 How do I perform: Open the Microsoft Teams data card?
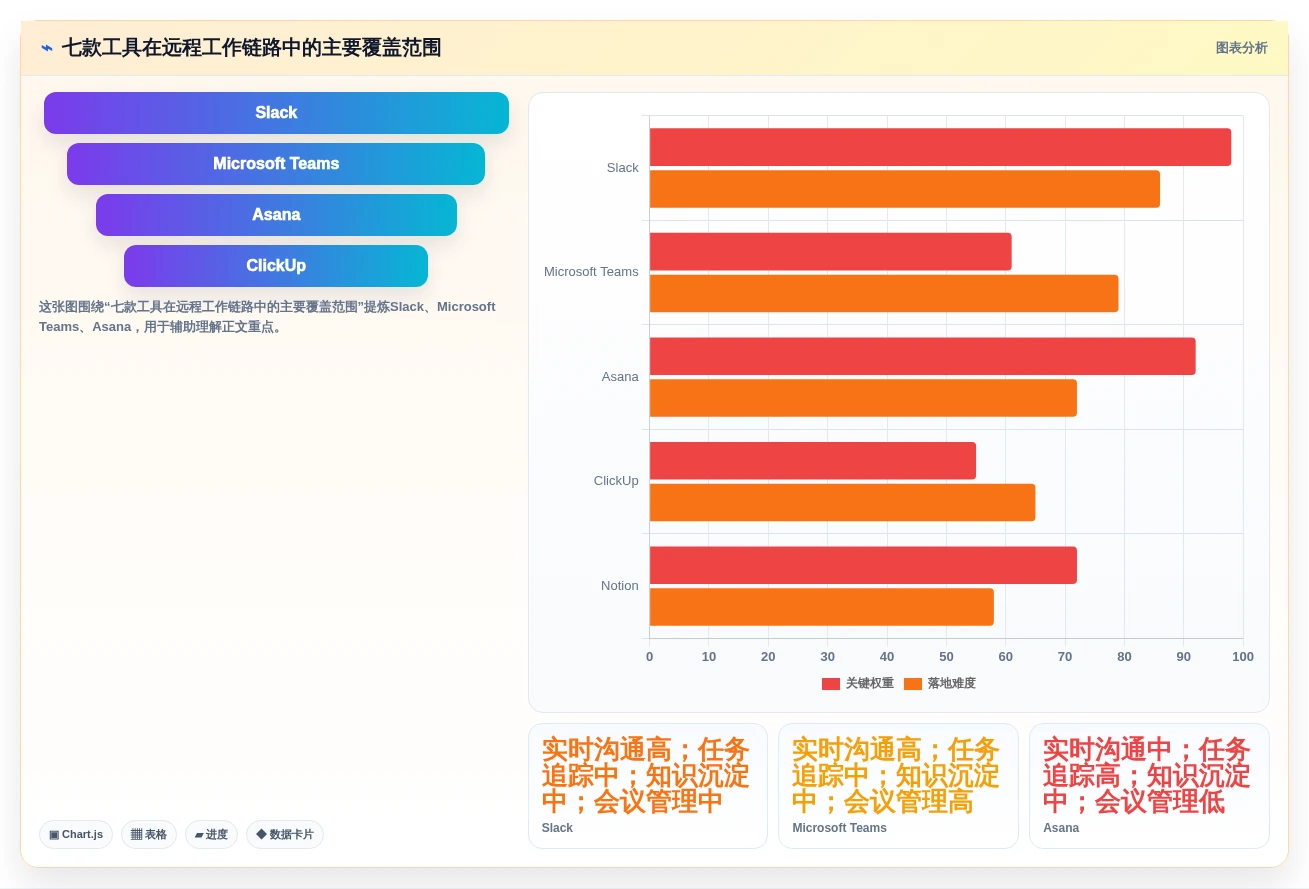898,786
